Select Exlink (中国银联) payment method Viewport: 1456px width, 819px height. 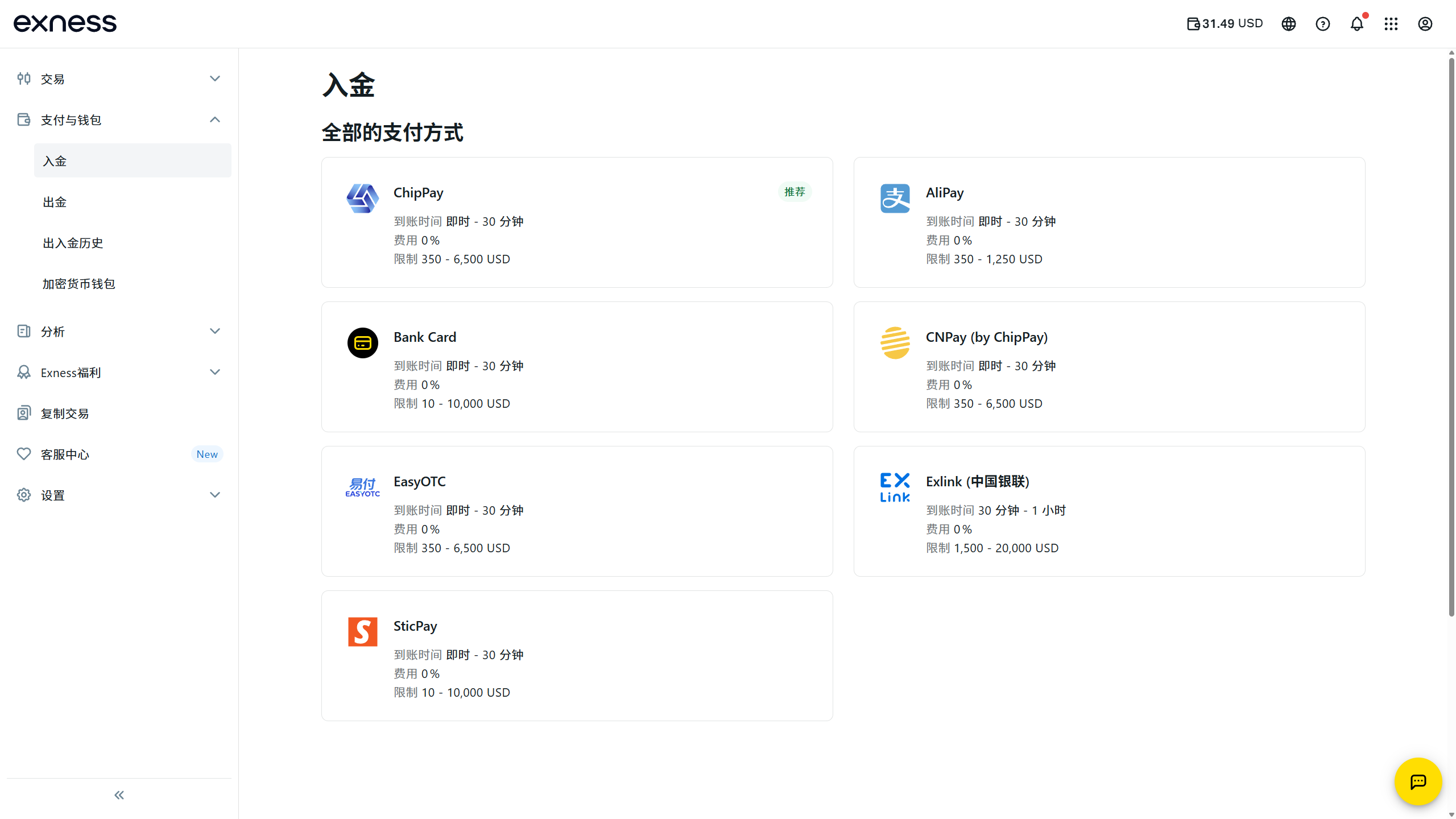tap(1110, 511)
